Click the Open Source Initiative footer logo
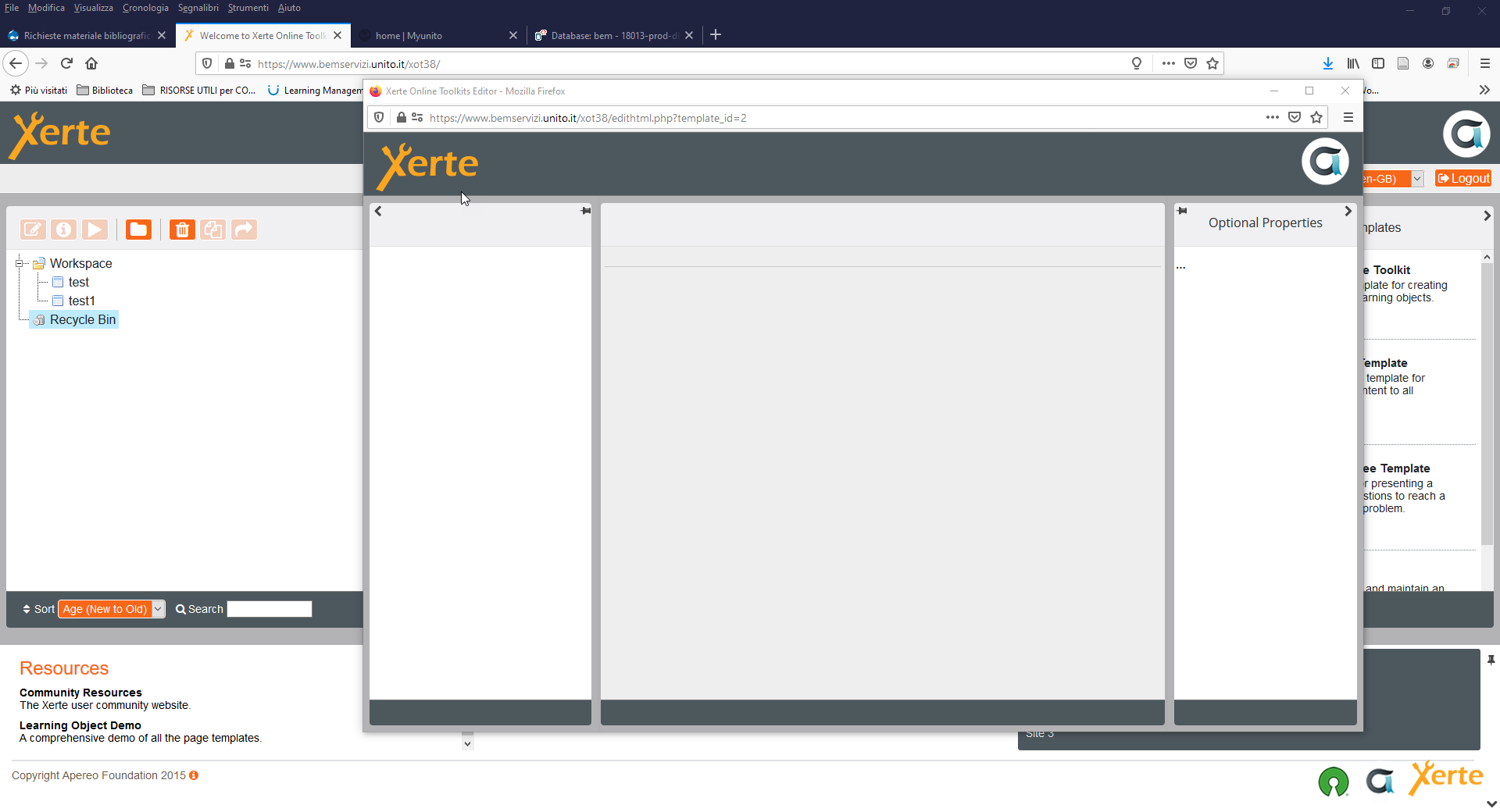This screenshot has height=812, width=1500. 1334,781
